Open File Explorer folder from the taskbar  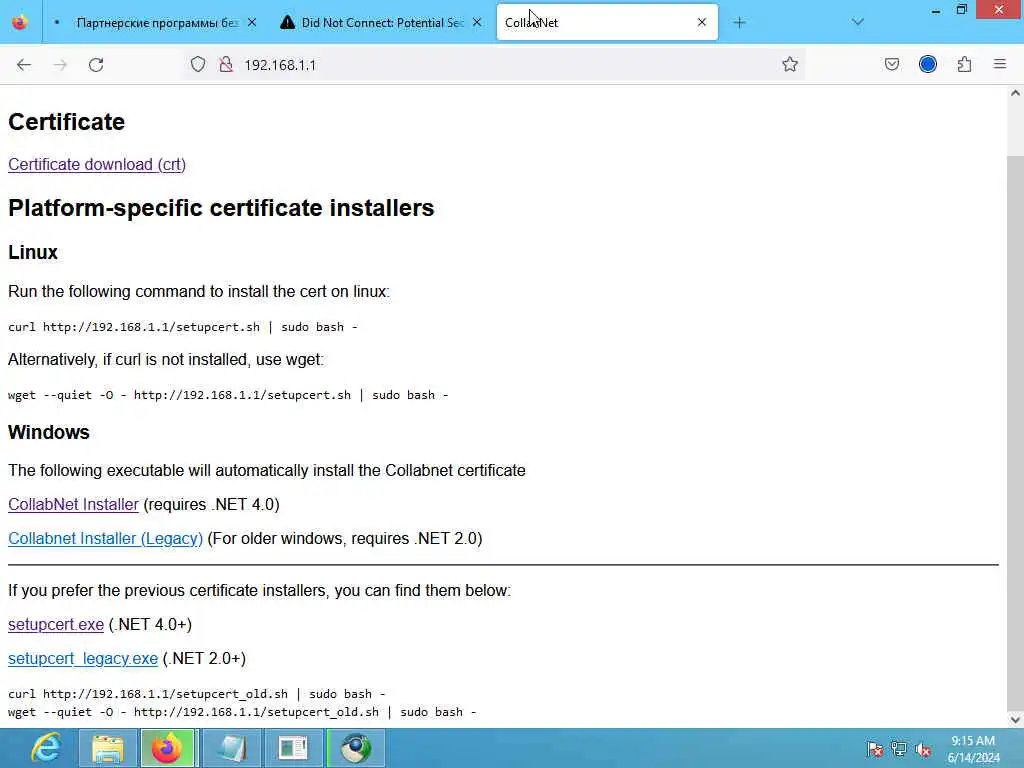tap(108, 748)
